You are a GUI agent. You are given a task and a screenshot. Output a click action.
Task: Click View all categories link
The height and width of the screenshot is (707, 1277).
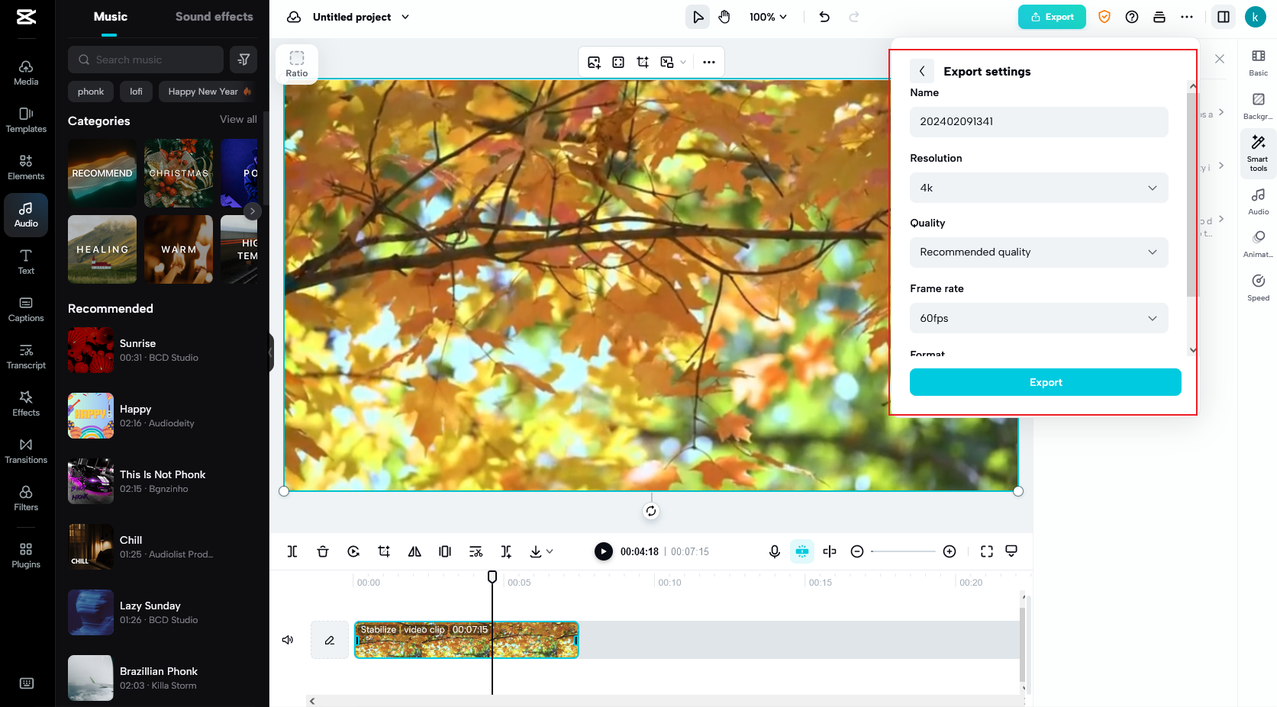(238, 119)
